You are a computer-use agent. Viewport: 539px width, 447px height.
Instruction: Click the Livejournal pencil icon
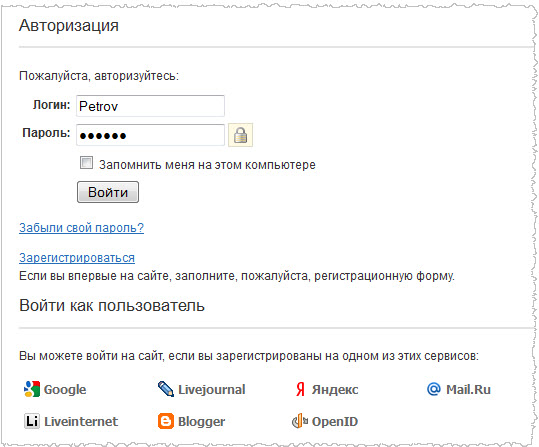click(x=166, y=389)
